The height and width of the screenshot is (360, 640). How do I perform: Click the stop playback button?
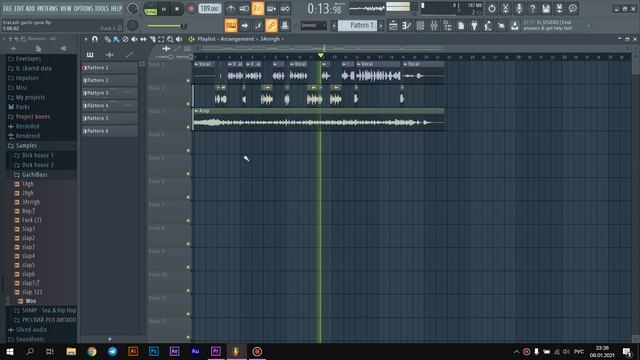[x=177, y=9]
